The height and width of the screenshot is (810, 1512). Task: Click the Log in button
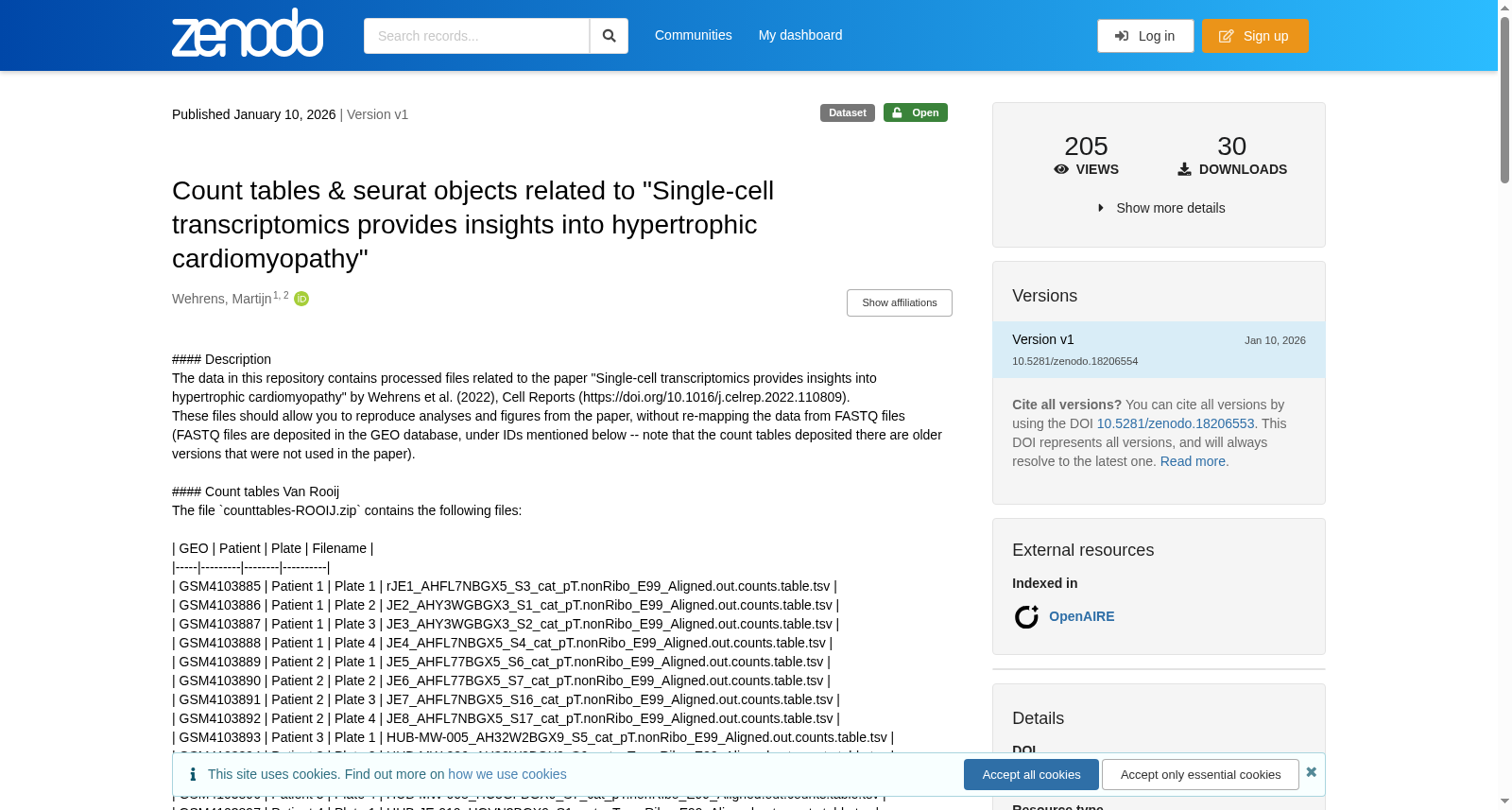[1145, 36]
